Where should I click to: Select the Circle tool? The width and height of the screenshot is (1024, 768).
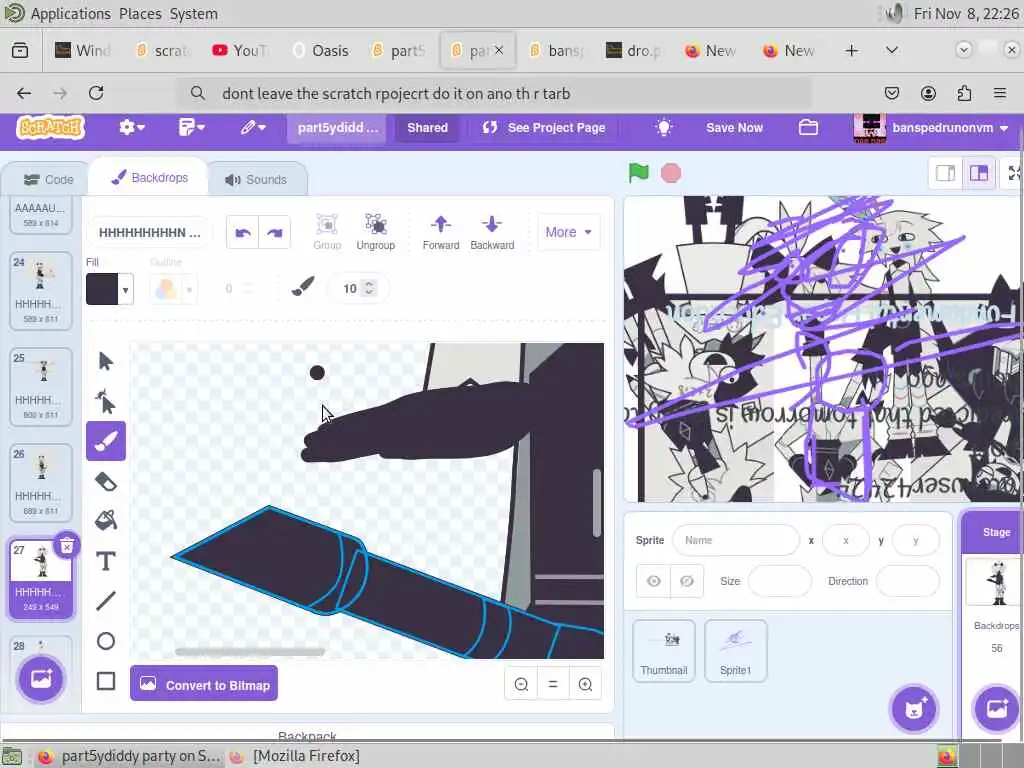[105, 641]
